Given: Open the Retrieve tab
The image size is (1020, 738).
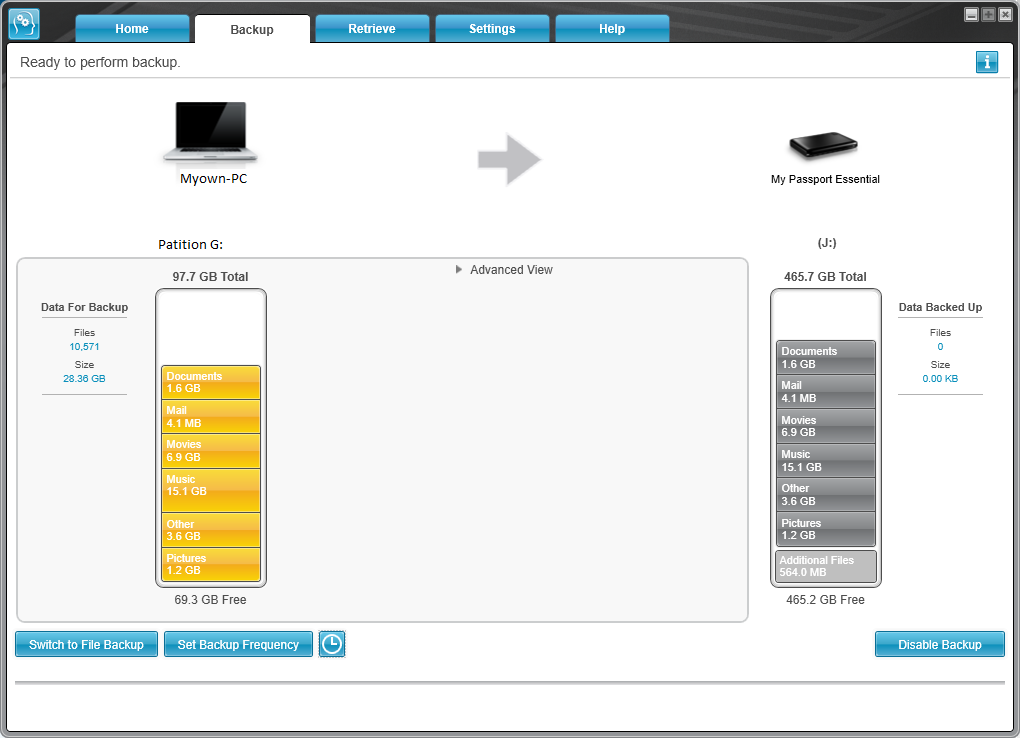Looking at the screenshot, I should (x=371, y=29).
